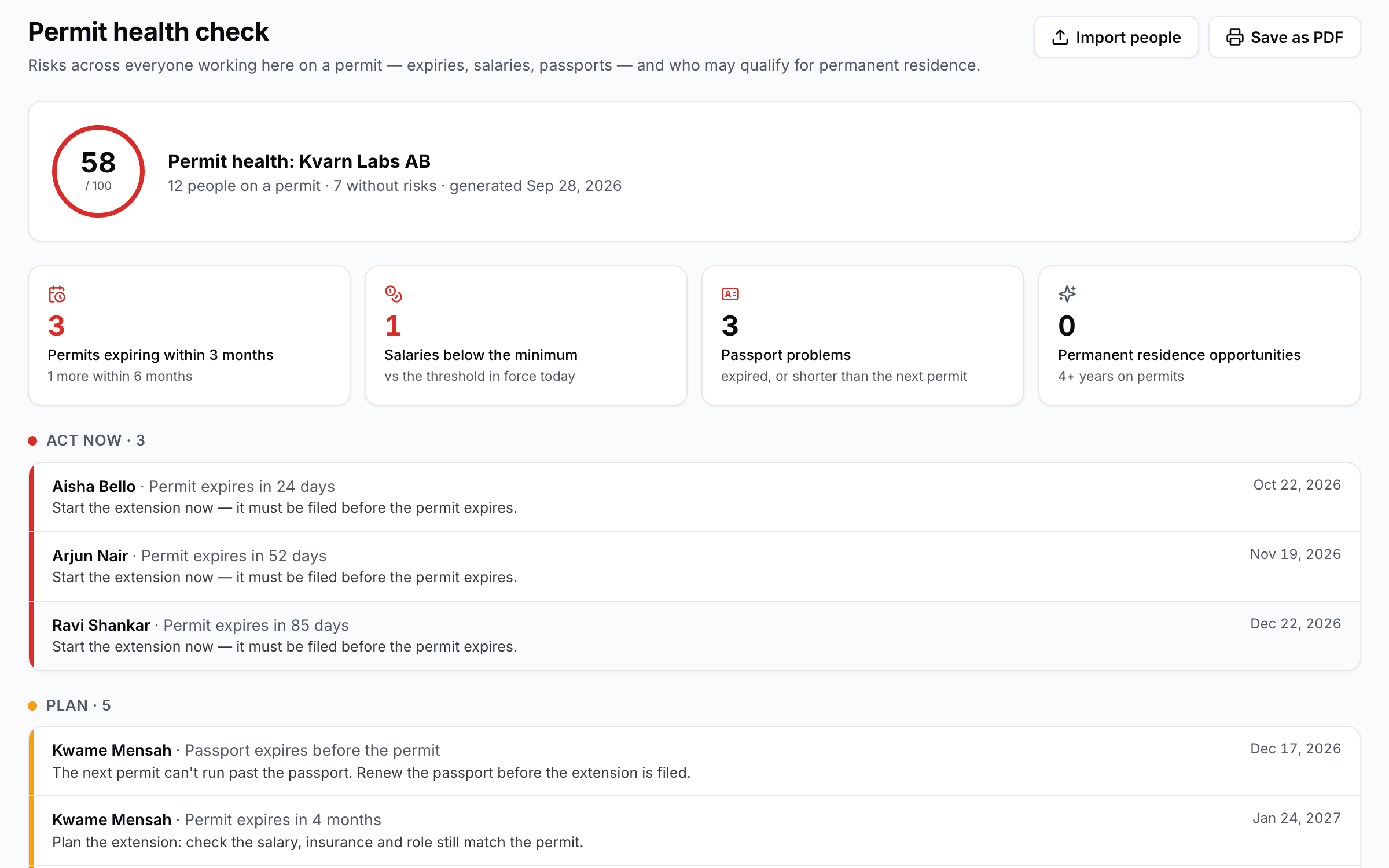Screen dimensions: 1389x868
Task: Click the printer icon in Save as PDF
Action: point(1234,37)
